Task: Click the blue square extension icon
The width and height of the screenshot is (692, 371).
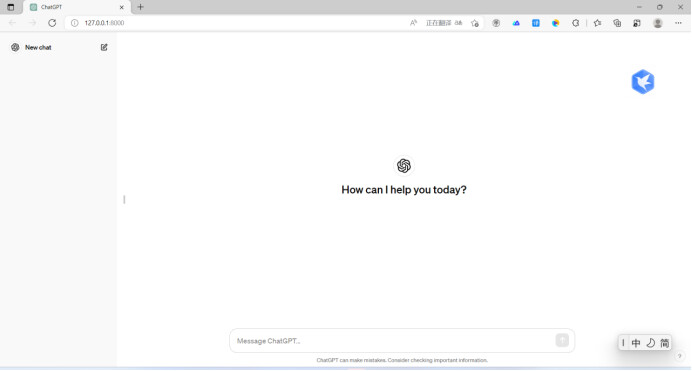Action: tap(536, 23)
